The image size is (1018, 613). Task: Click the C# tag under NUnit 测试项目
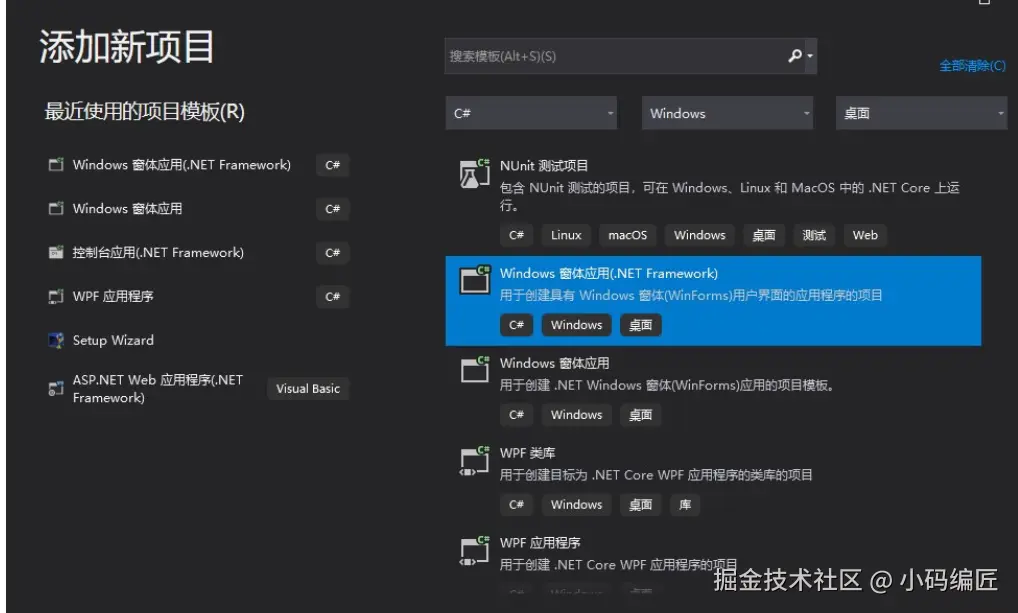[x=516, y=235]
